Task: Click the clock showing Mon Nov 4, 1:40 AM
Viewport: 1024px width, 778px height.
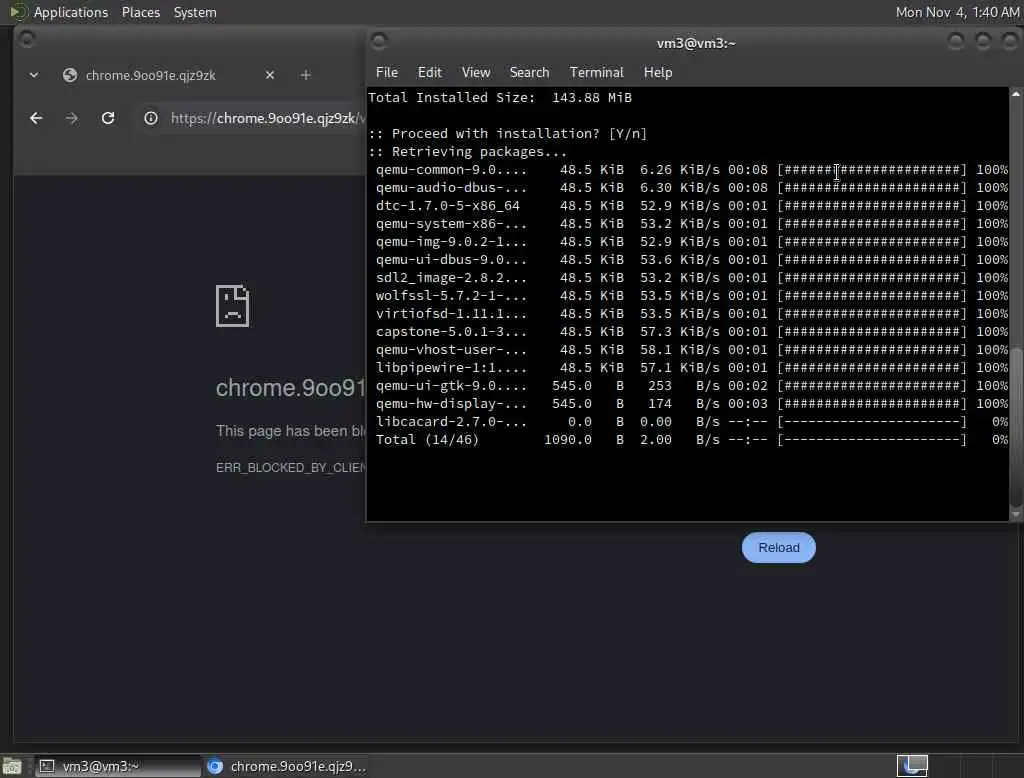Action: [x=957, y=12]
